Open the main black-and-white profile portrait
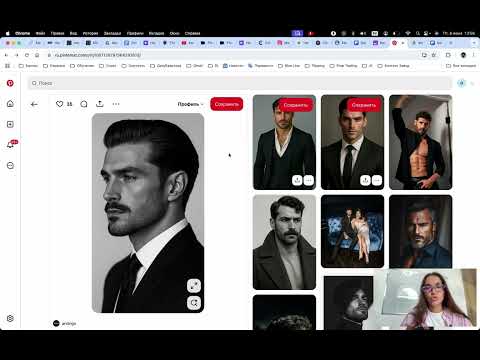The height and width of the screenshot is (360, 480). click(148, 213)
